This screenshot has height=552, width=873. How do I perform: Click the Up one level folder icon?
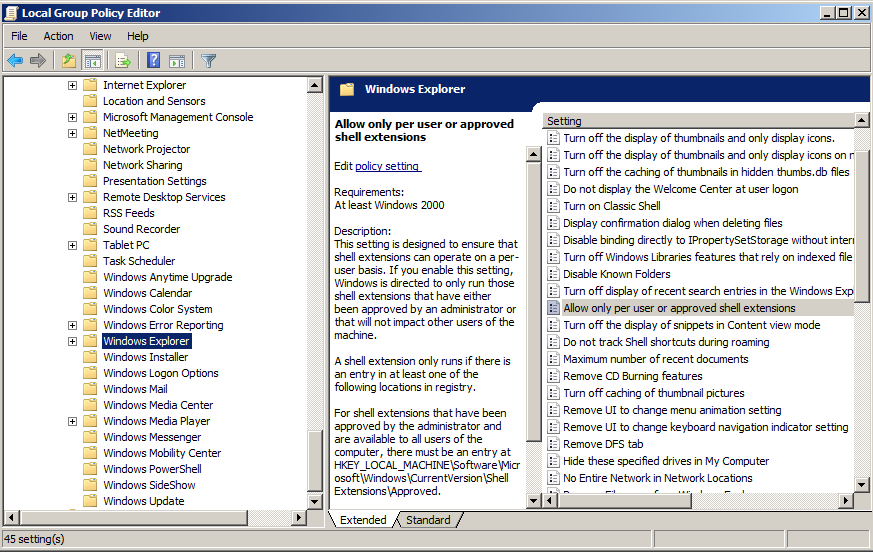(69, 60)
